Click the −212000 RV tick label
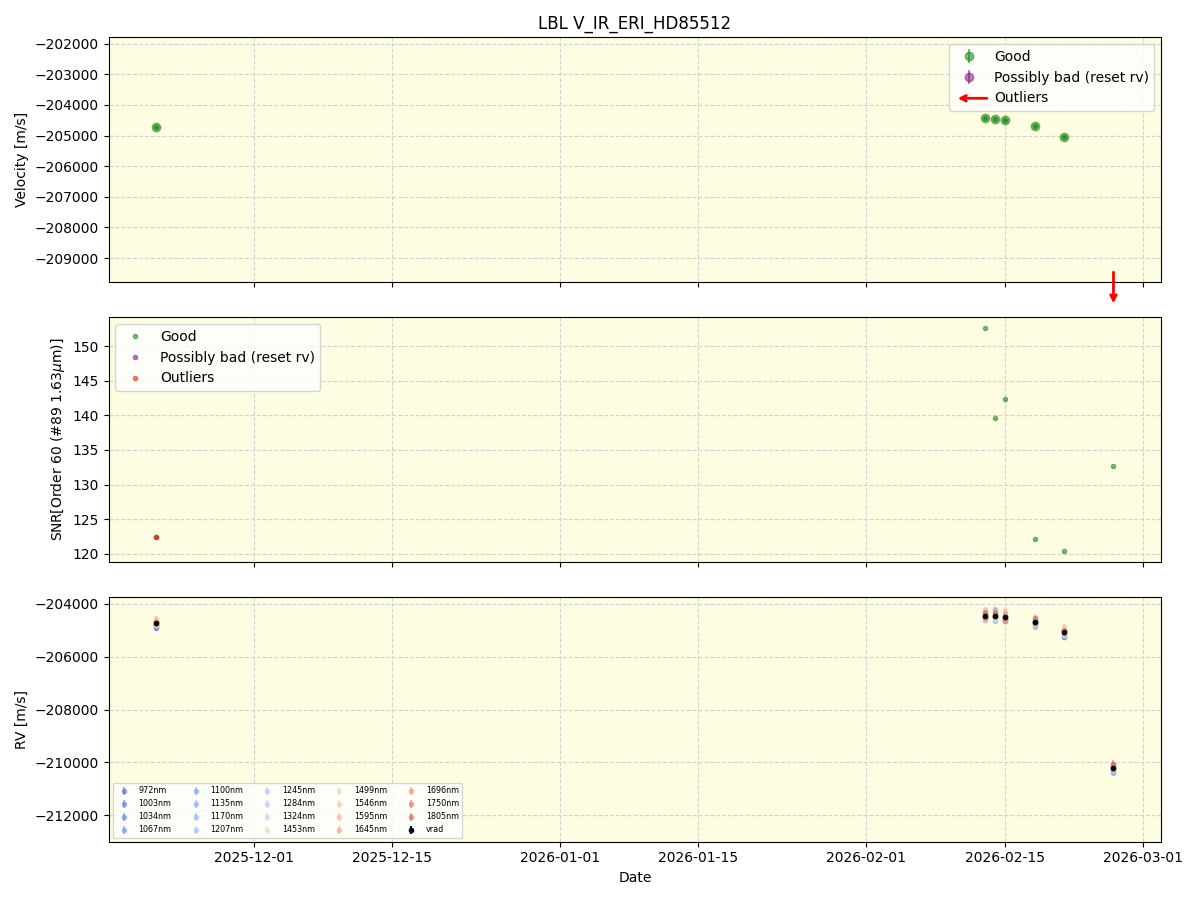1200x900 pixels. pyautogui.click(x=69, y=816)
